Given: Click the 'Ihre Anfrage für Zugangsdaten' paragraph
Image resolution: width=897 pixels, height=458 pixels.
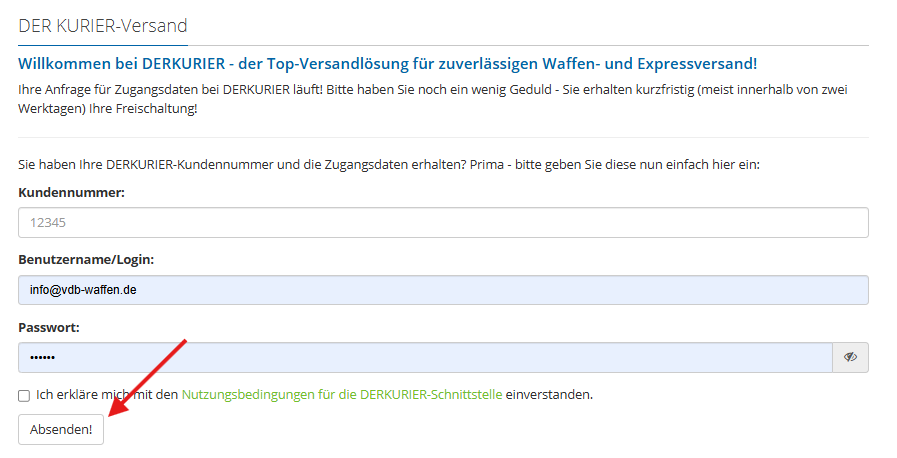Looking at the screenshot, I should [432, 98].
